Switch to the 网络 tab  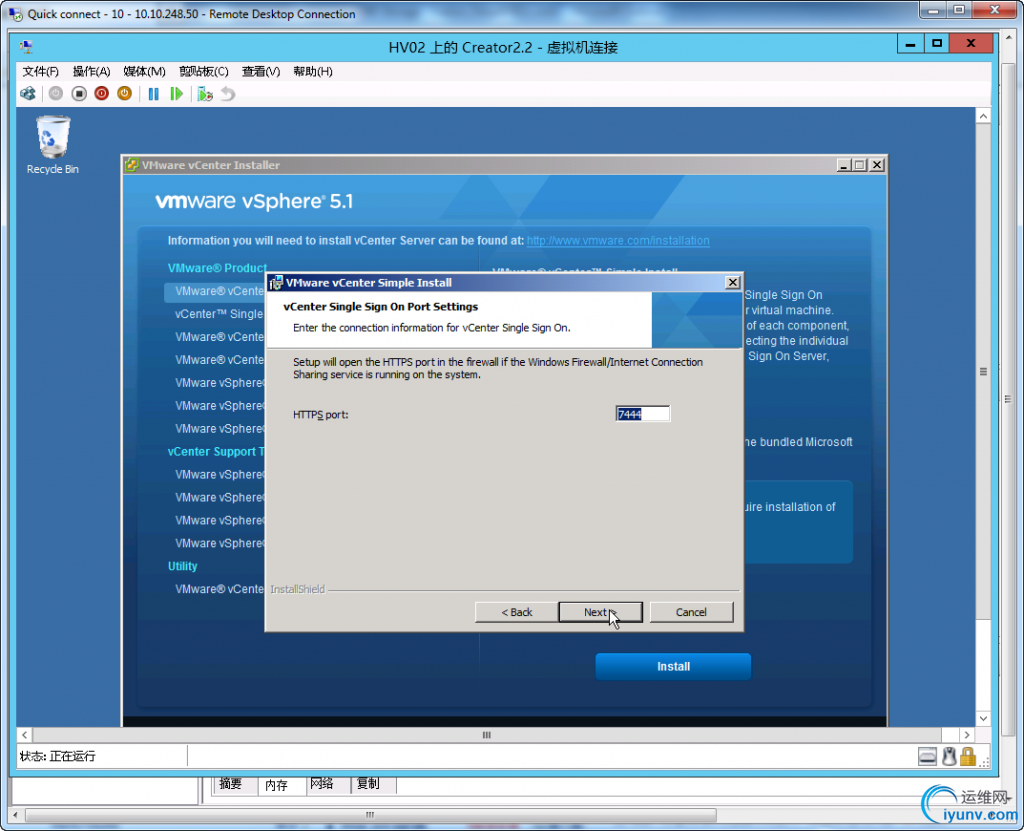point(322,783)
